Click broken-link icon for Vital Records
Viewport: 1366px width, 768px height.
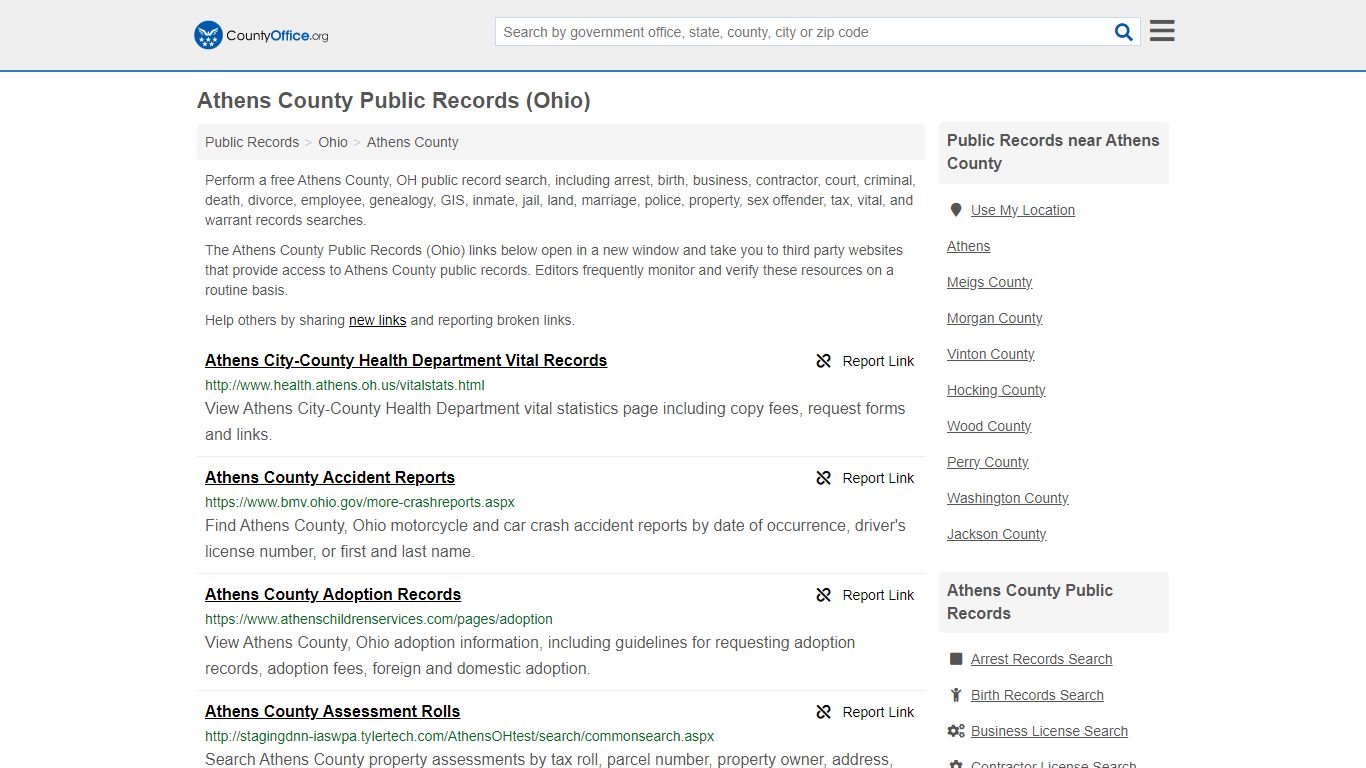click(x=824, y=361)
